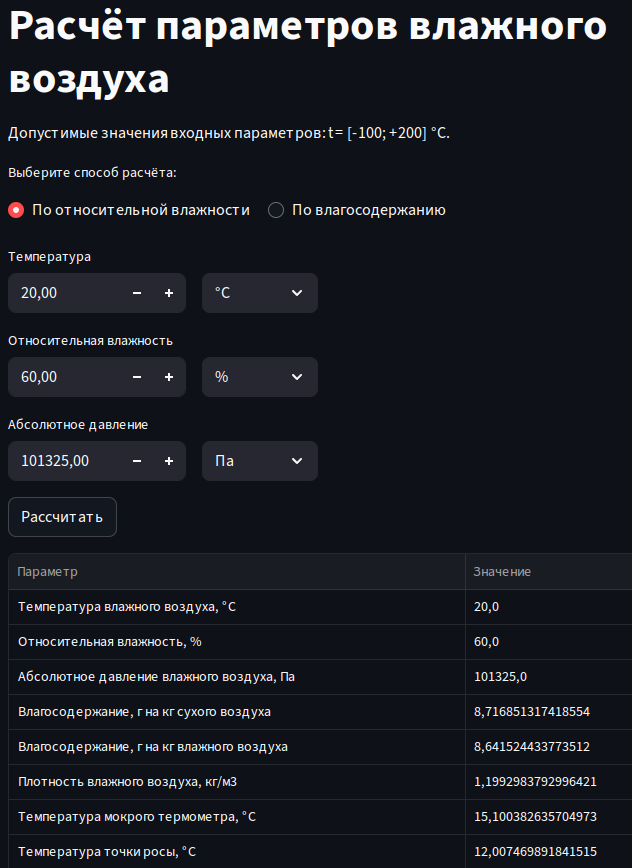Click the minus icon for Температура

137,293
